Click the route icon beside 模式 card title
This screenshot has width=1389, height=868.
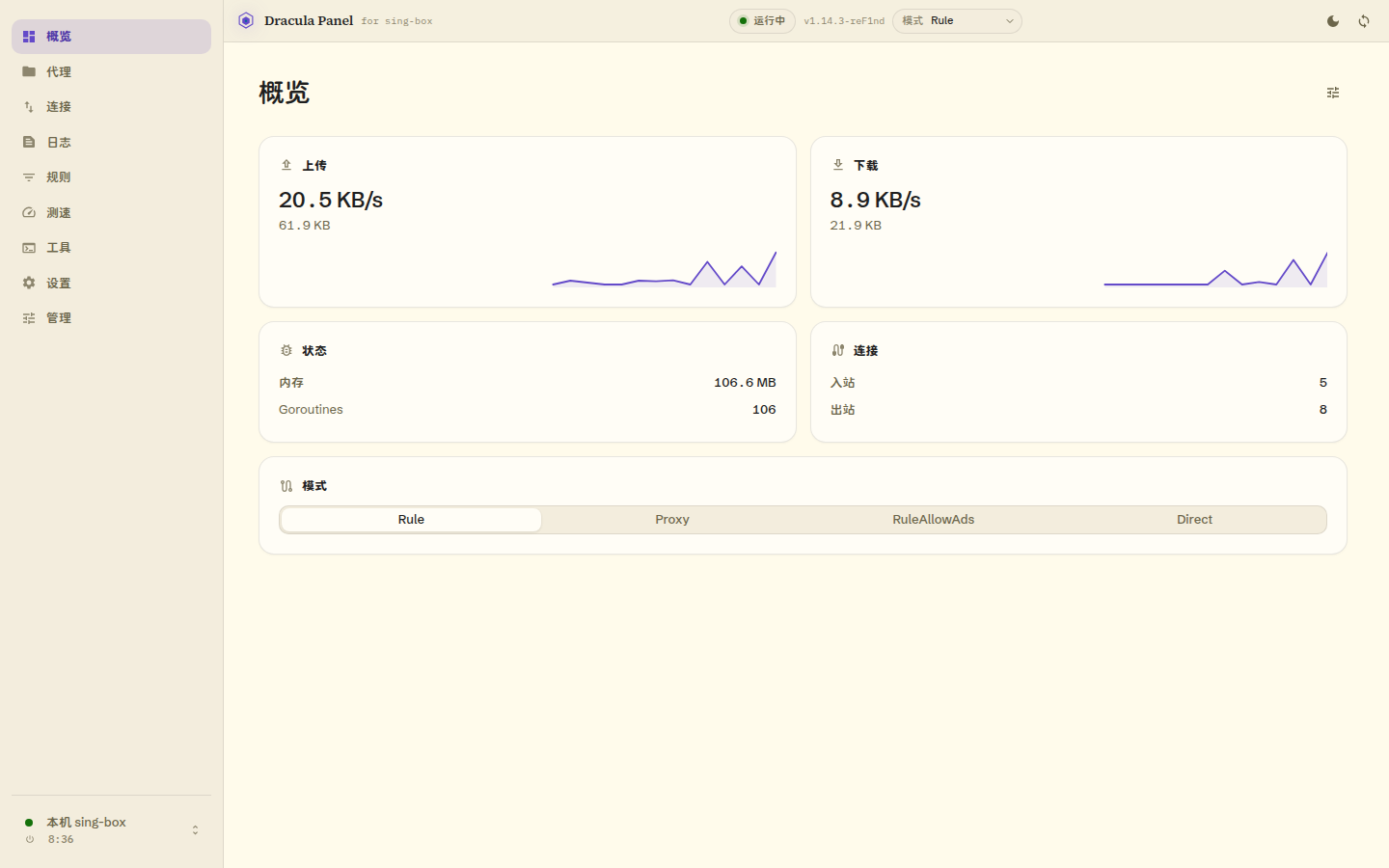286,486
